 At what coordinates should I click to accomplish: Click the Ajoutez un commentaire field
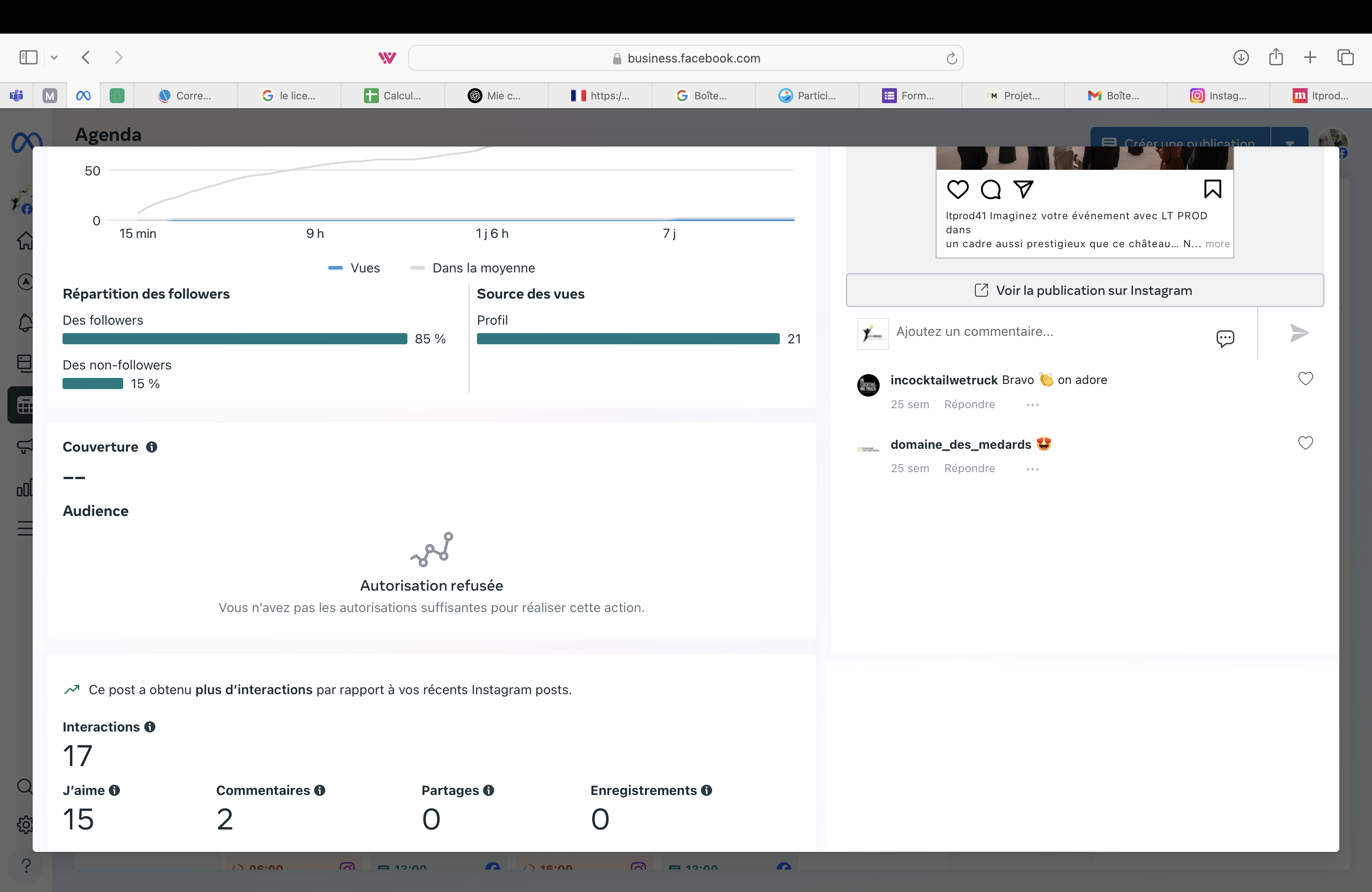(x=1049, y=332)
